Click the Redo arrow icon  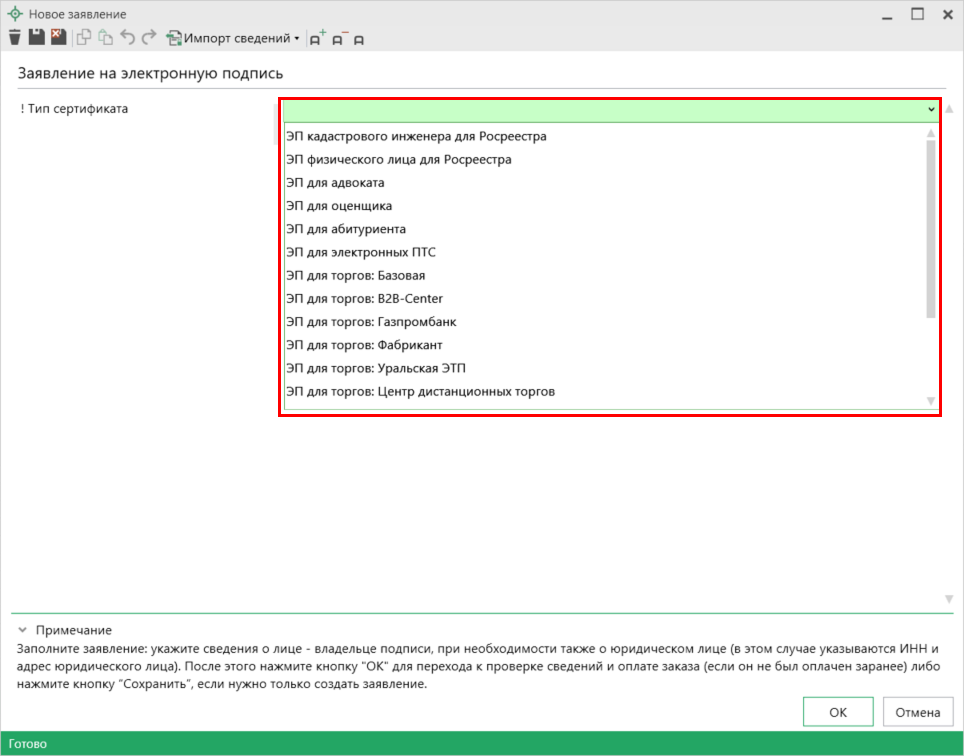pos(149,38)
